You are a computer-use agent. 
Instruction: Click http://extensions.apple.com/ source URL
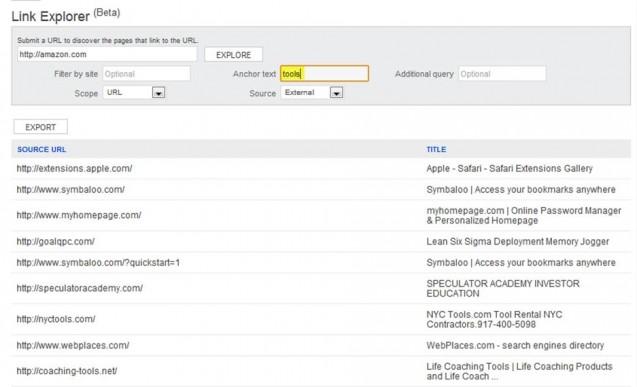74,169
